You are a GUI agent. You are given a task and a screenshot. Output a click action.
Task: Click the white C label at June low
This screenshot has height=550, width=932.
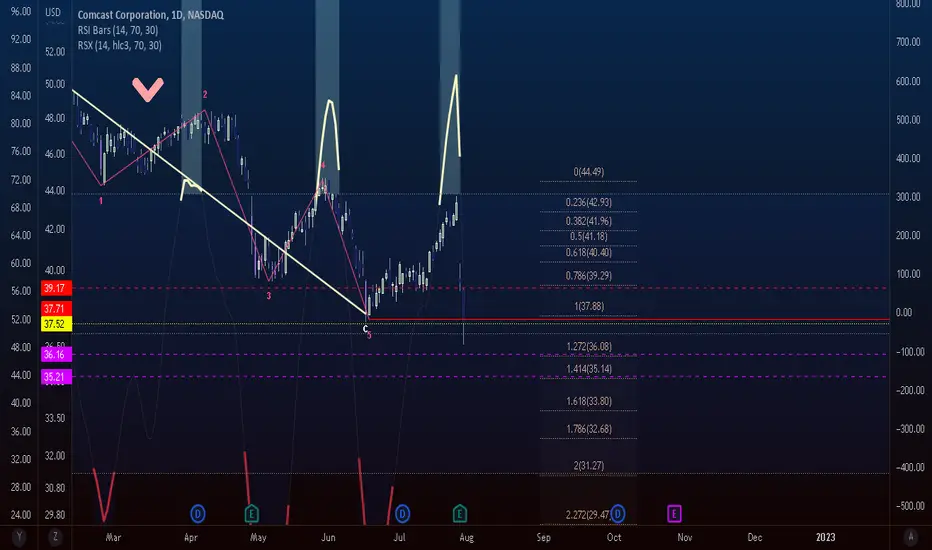365,328
